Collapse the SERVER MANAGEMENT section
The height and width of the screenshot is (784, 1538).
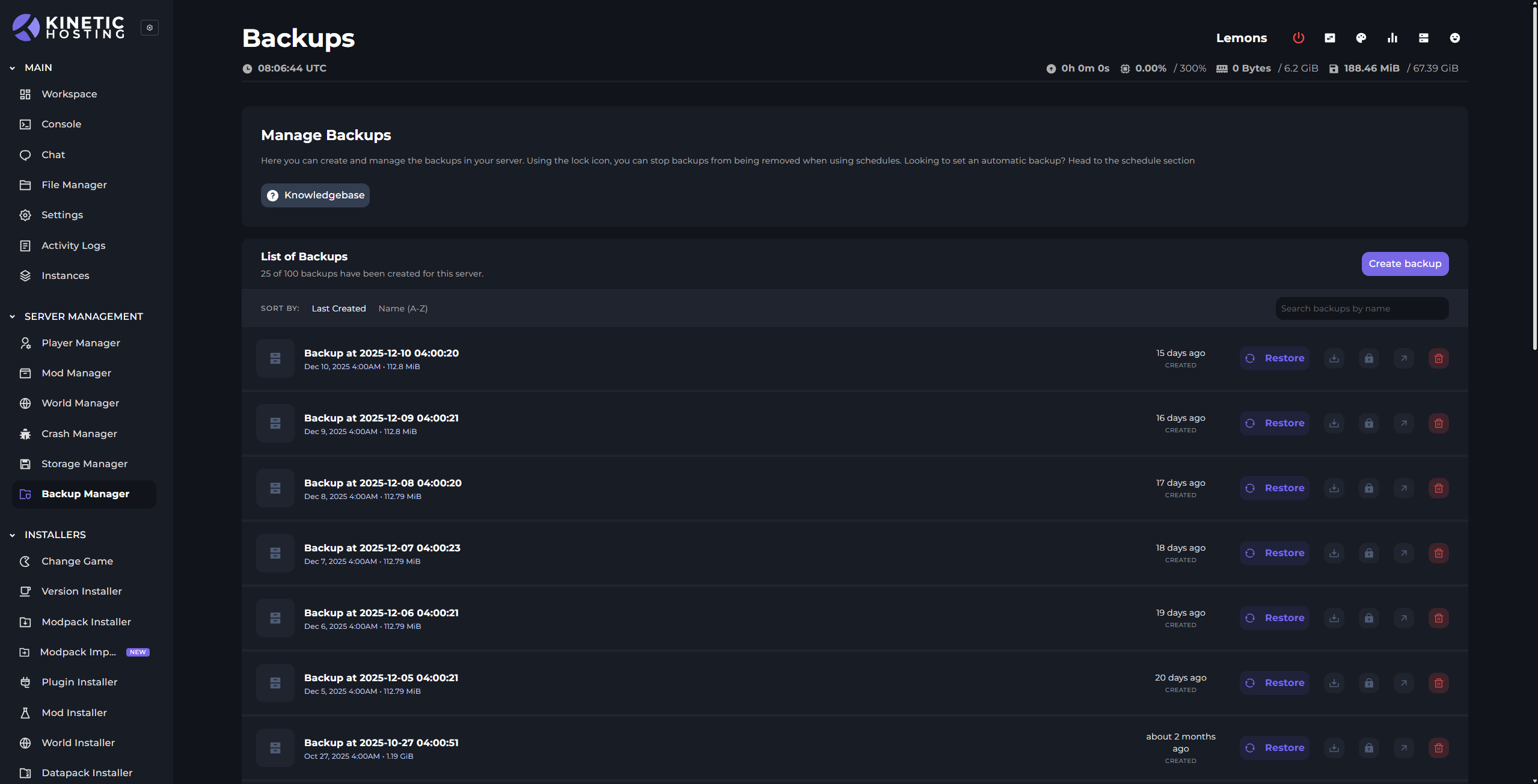[x=13, y=316]
